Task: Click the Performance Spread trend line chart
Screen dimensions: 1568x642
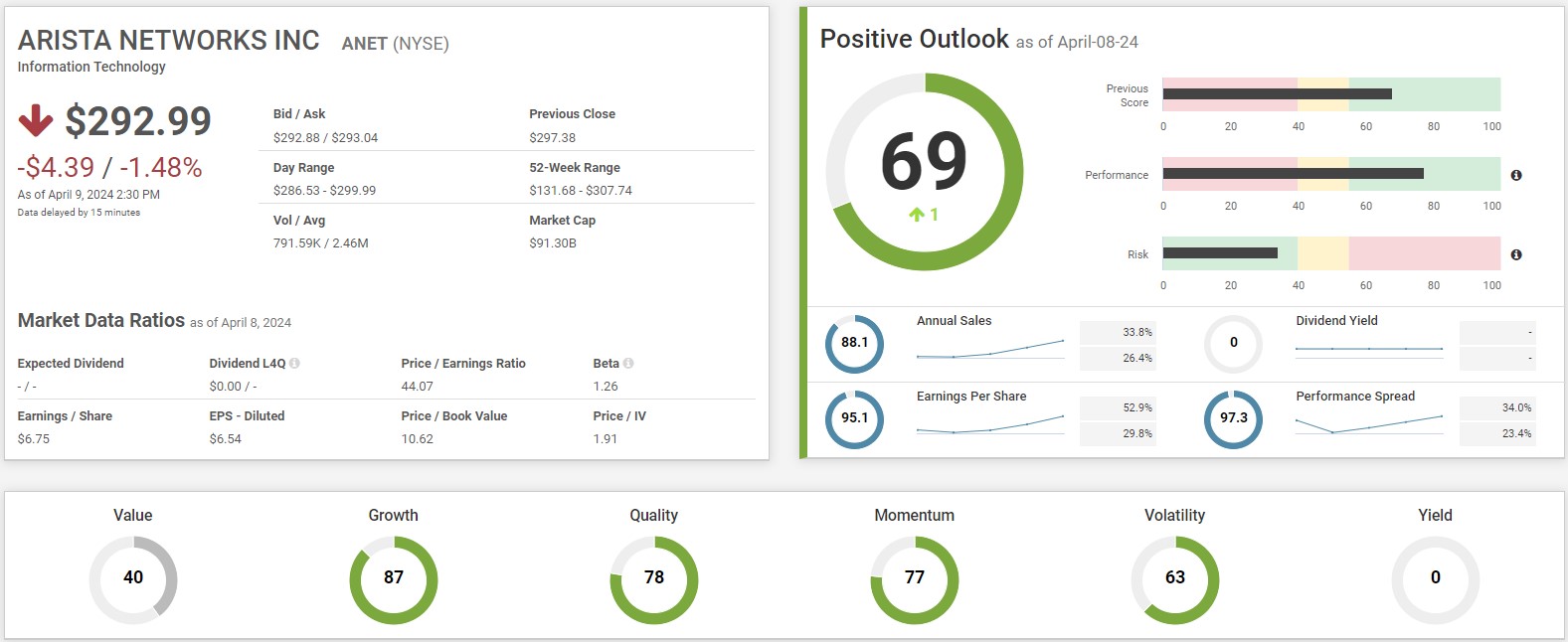Action: pyautogui.click(x=1369, y=424)
